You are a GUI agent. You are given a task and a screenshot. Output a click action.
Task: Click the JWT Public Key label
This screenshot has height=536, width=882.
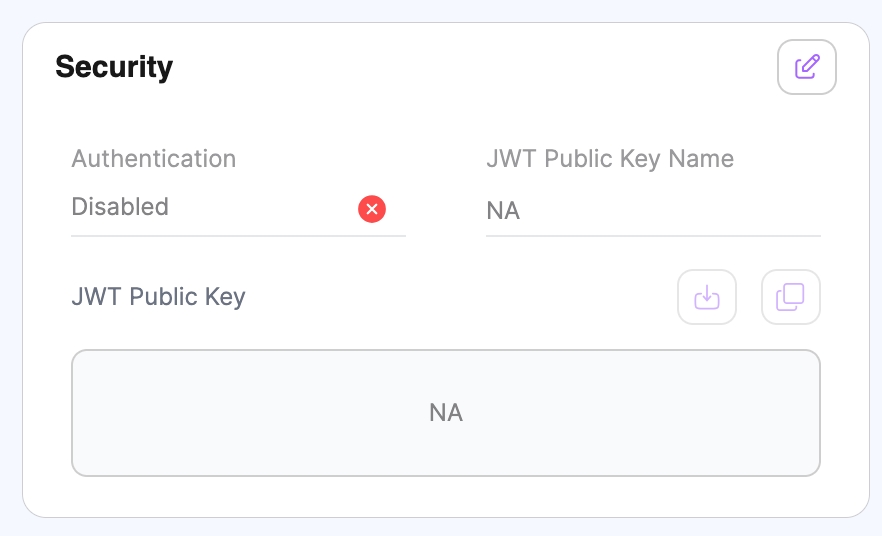(x=159, y=297)
